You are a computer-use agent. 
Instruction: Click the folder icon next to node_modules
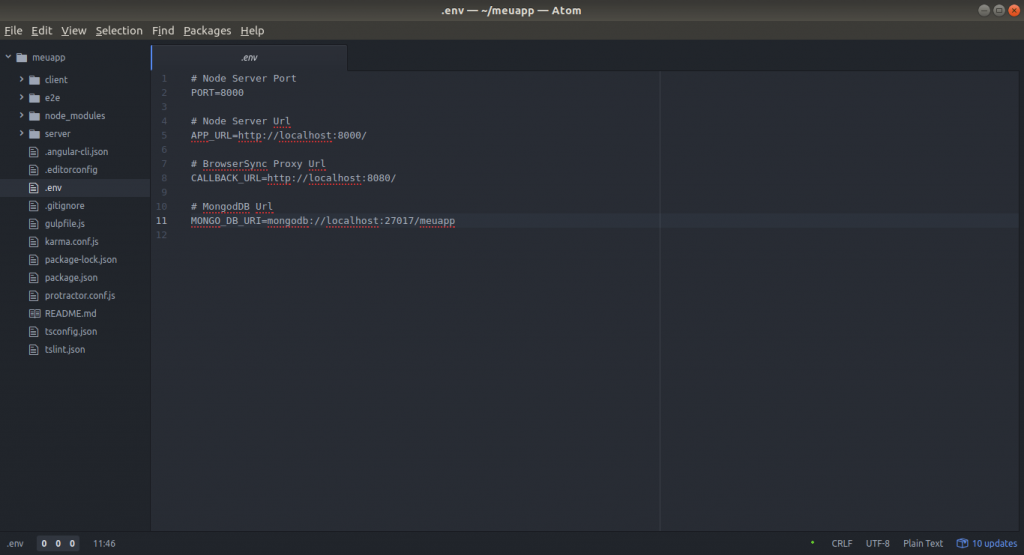35,116
